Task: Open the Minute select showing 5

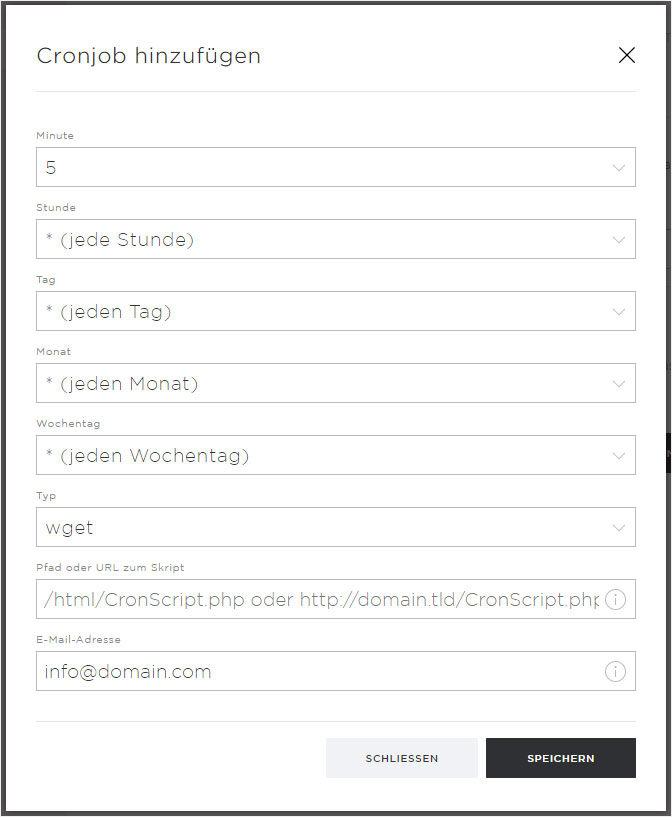Action: point(335,167)
